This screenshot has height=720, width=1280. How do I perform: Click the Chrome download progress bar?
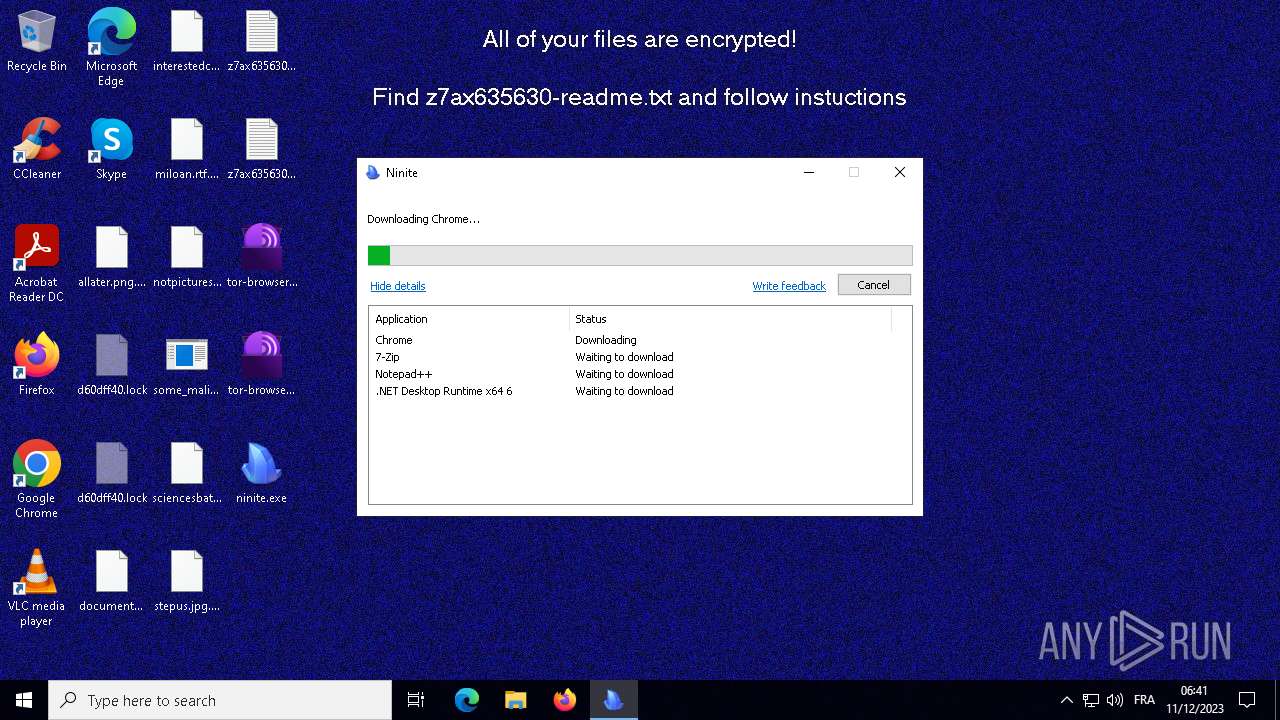pos(640,255)
